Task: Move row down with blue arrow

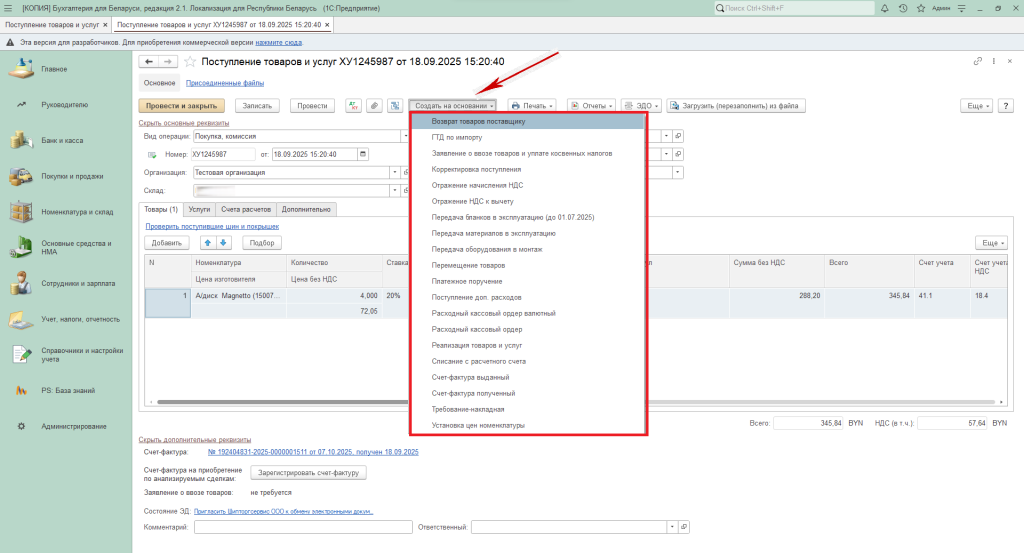Action: click(x=224, y=242)
